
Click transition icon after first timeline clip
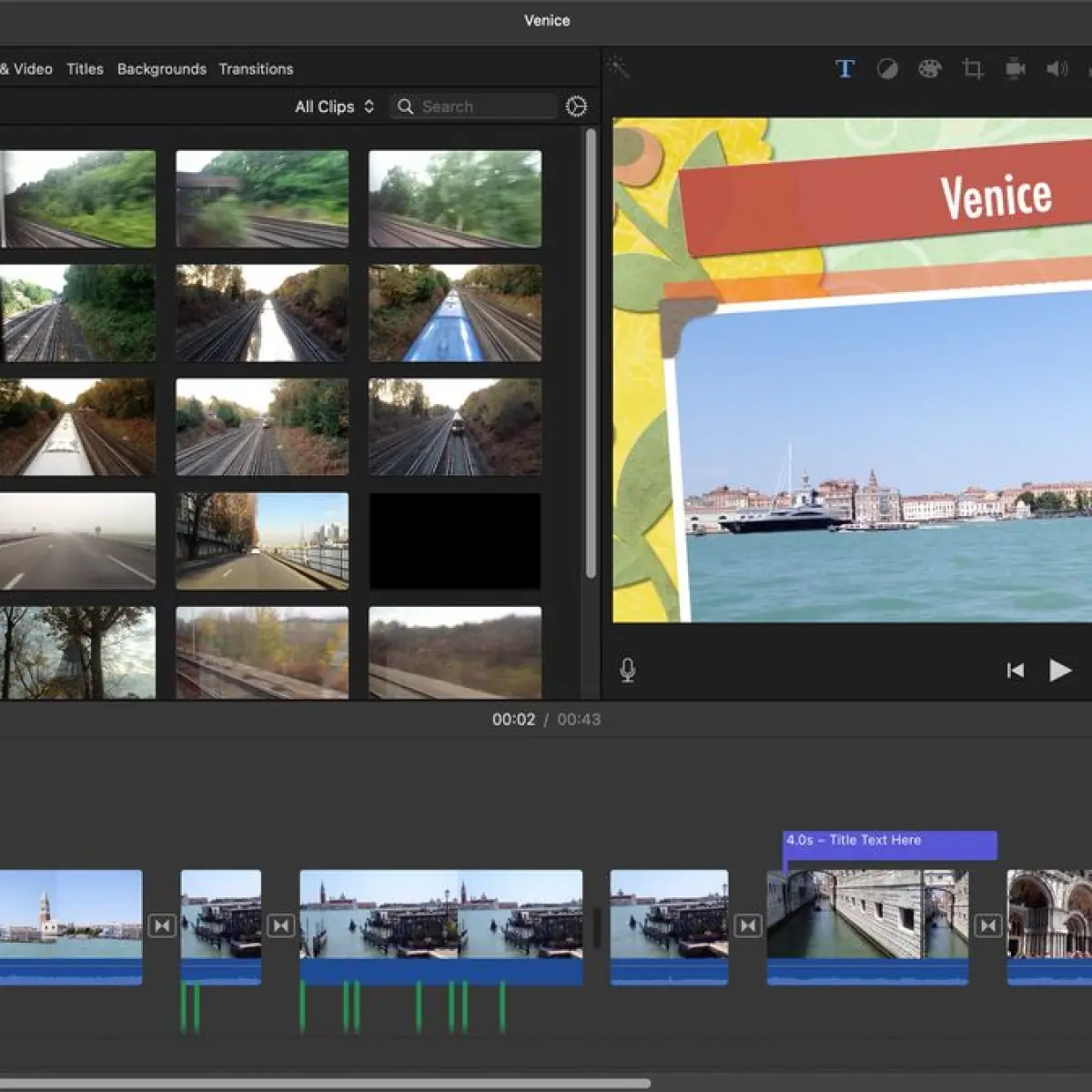162,925
